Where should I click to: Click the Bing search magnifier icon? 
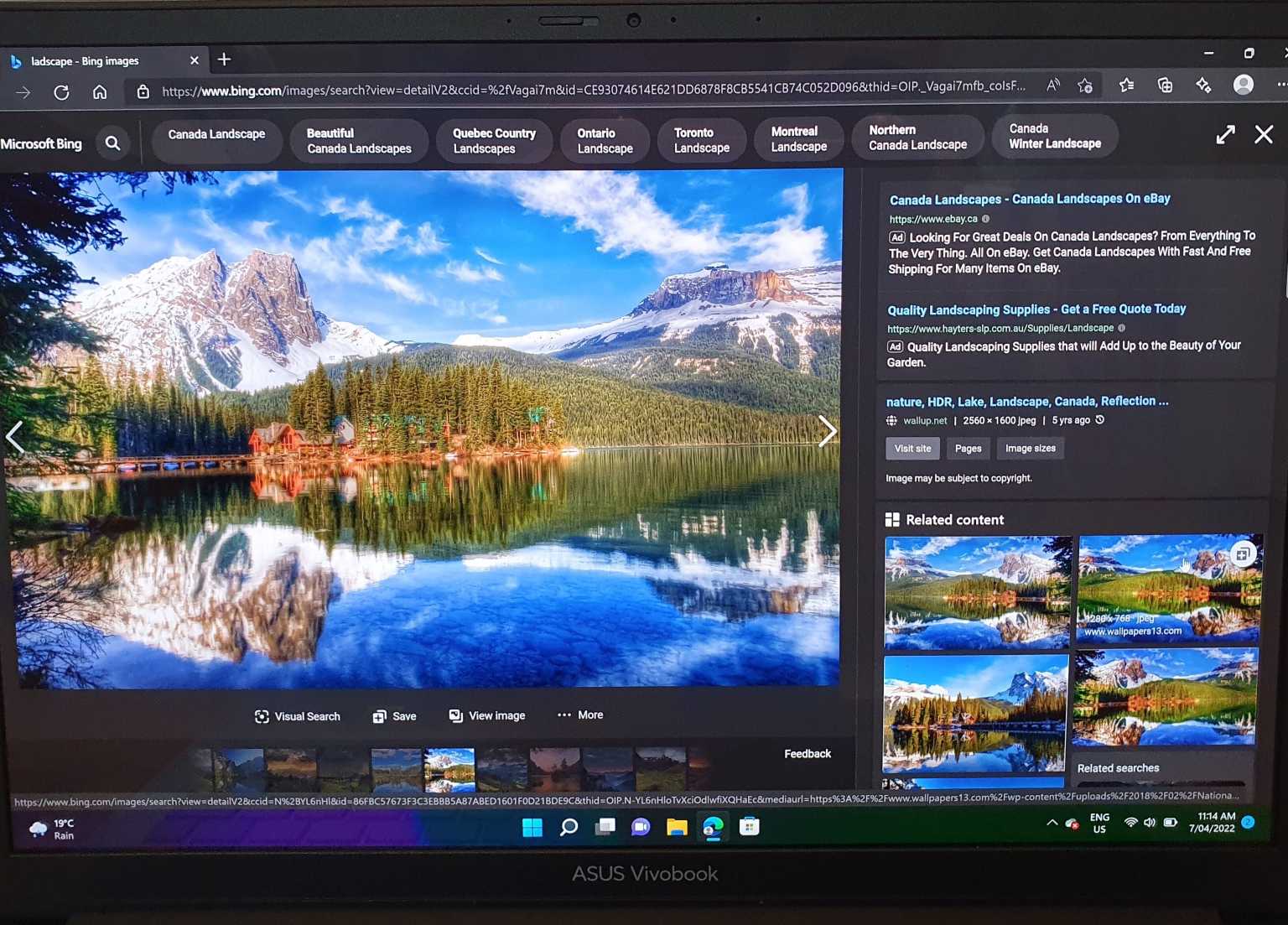[113, 143]
